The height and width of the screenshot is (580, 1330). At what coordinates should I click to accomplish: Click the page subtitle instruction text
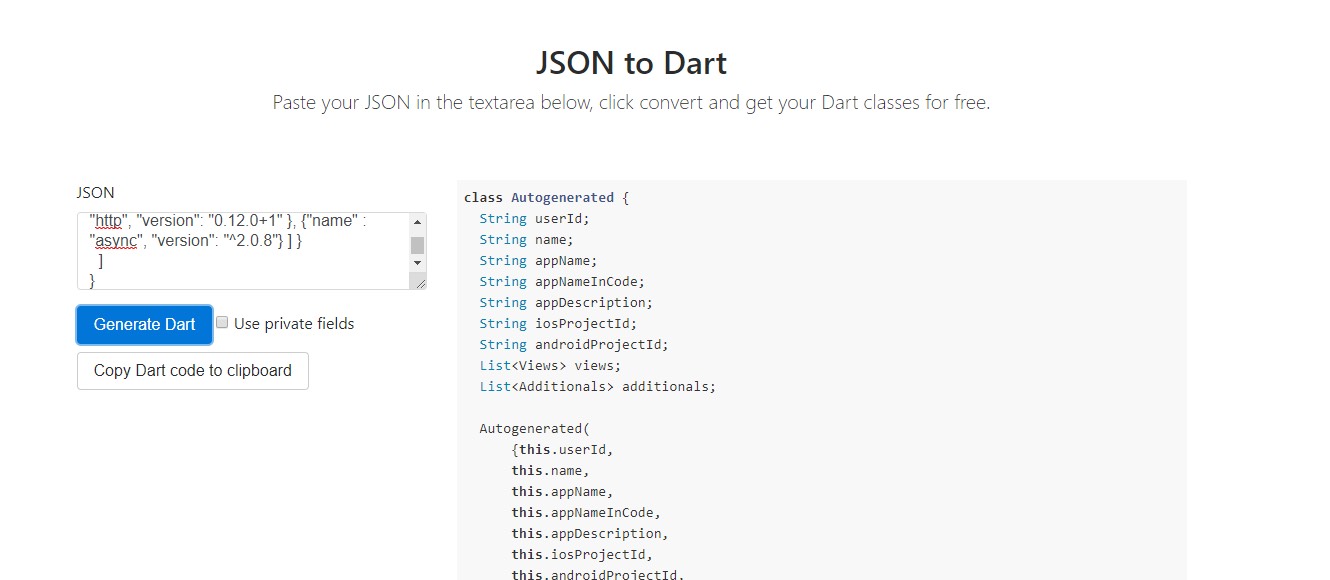coord(630,101)
